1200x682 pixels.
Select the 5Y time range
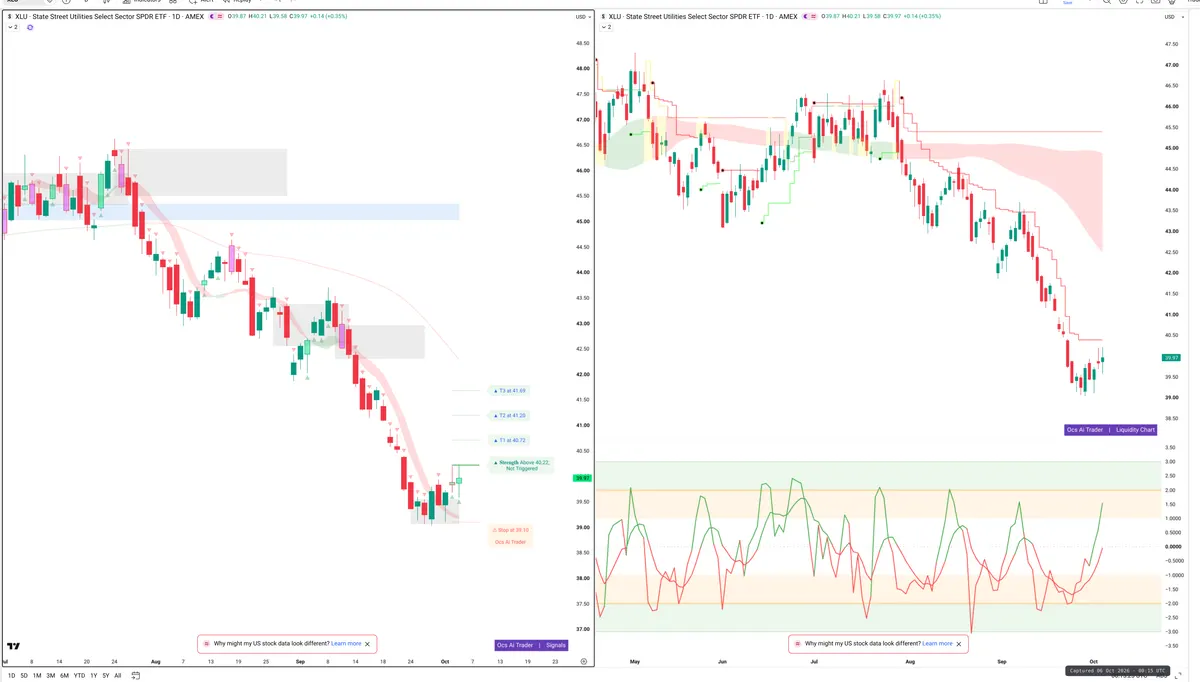(x=106, y=676)
